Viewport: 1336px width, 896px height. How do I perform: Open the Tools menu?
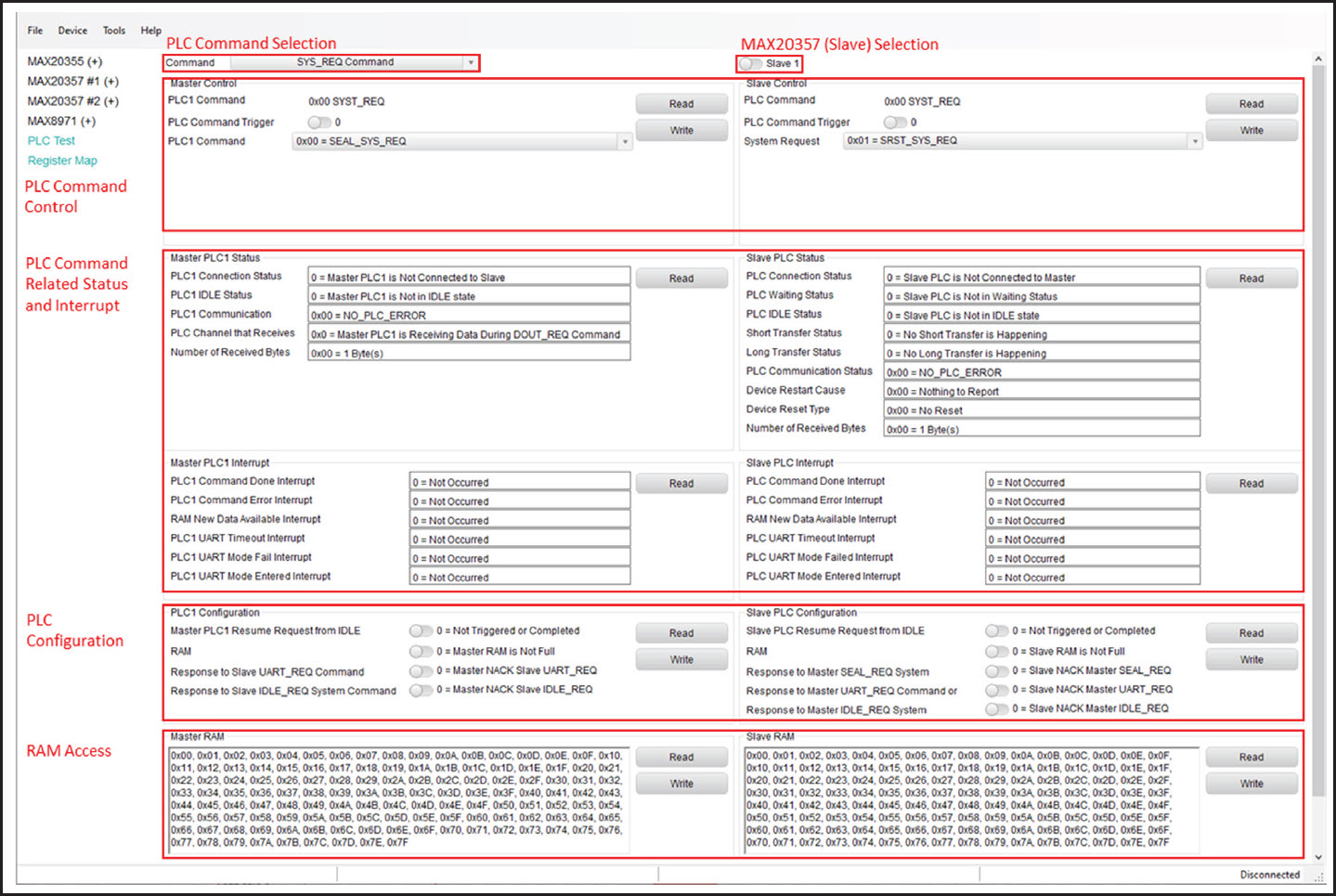coord(114,31)
